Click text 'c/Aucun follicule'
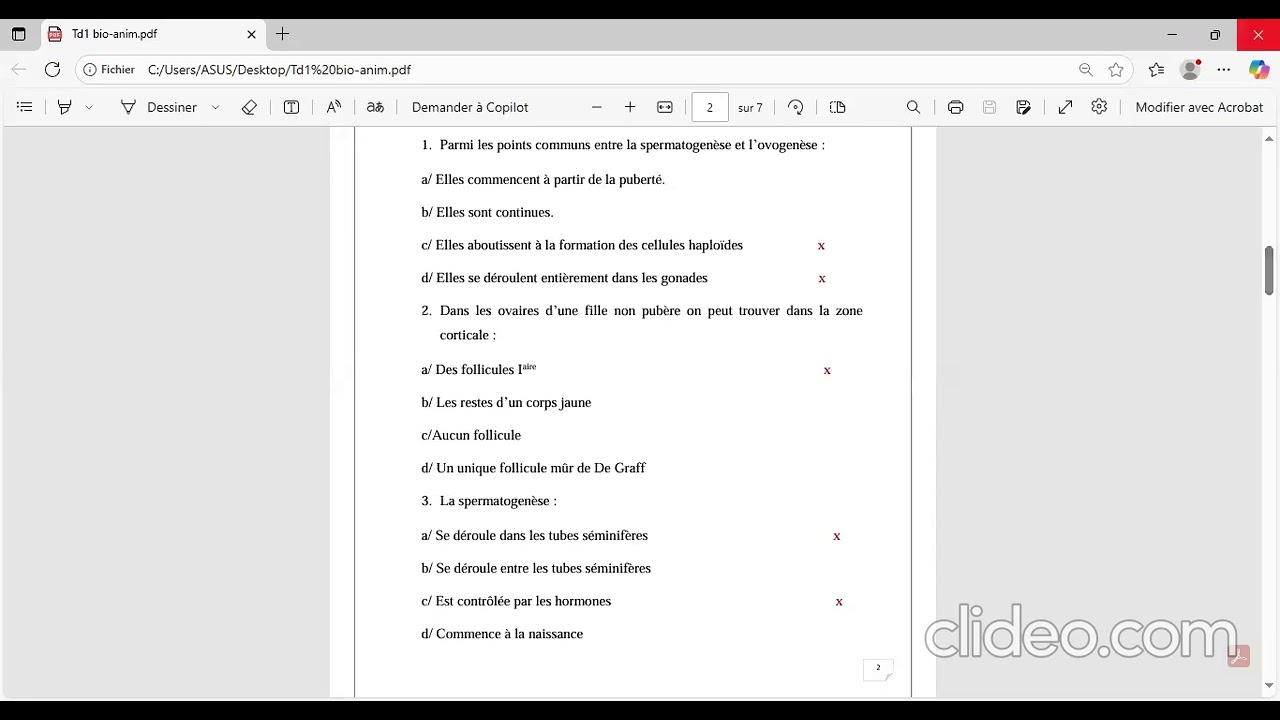This screenshot has height=720, width=1280. (x=471, y=435)
